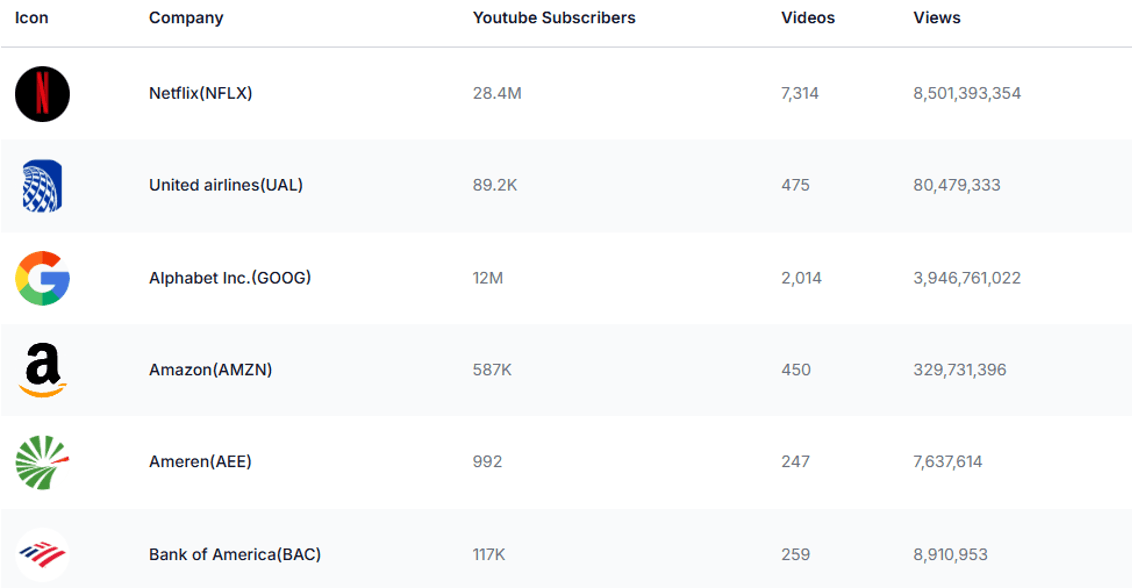This screenshot has width=1132, height=588.
Task: Select the Alphabet Inc.(GOOG) company name
Action: click(230, 278)
